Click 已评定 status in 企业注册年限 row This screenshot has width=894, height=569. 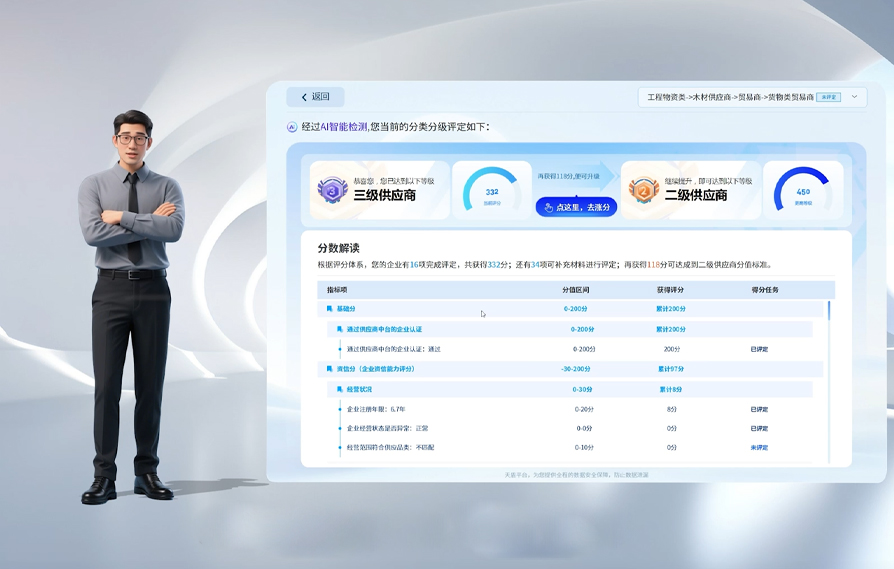759,409
